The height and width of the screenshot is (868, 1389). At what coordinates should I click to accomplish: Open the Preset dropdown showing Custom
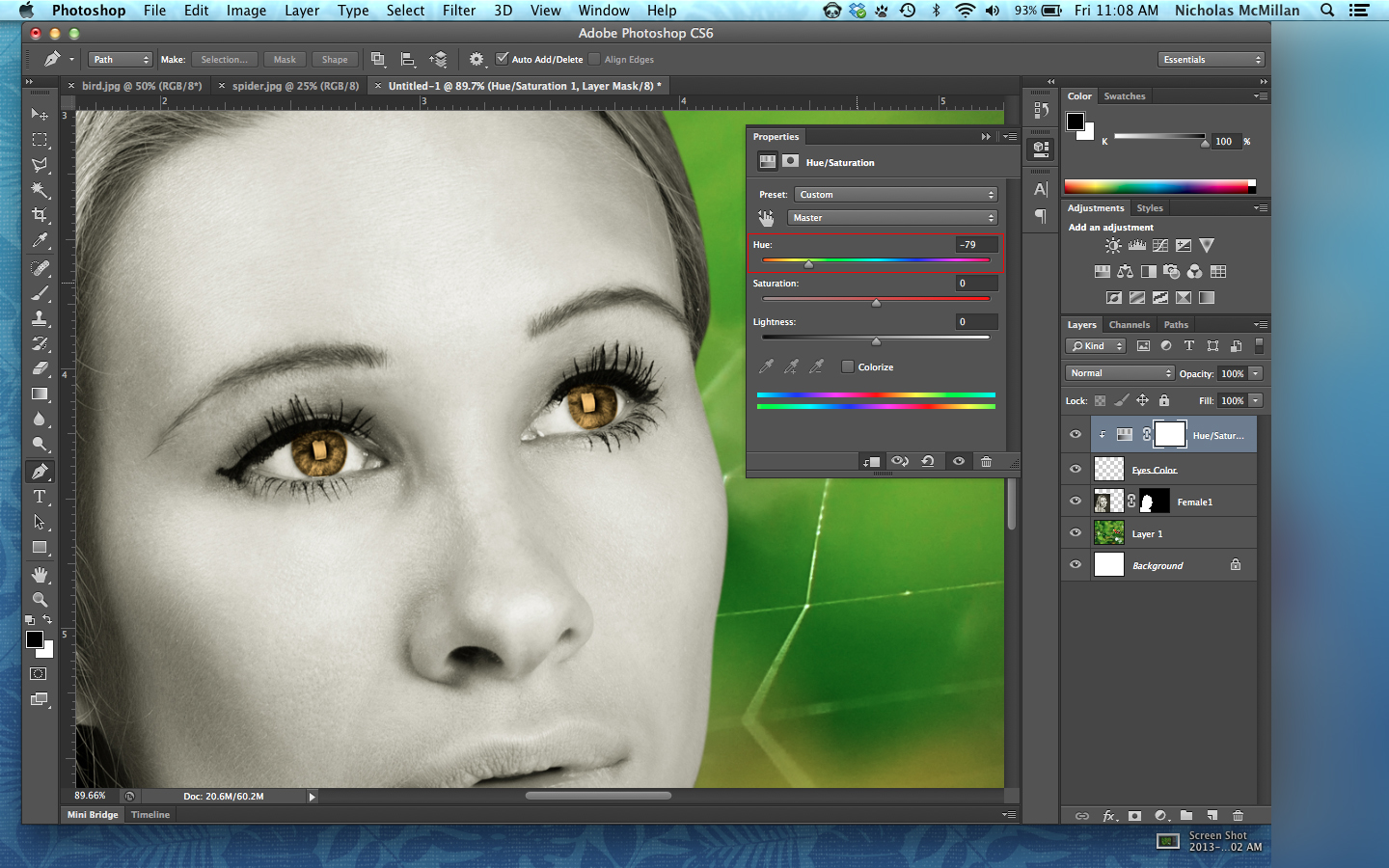895,195
